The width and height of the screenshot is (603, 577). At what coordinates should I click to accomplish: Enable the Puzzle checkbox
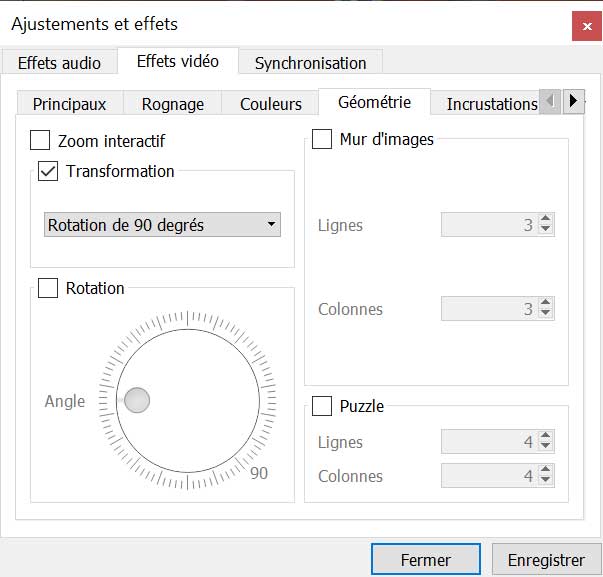coord(322,406)
